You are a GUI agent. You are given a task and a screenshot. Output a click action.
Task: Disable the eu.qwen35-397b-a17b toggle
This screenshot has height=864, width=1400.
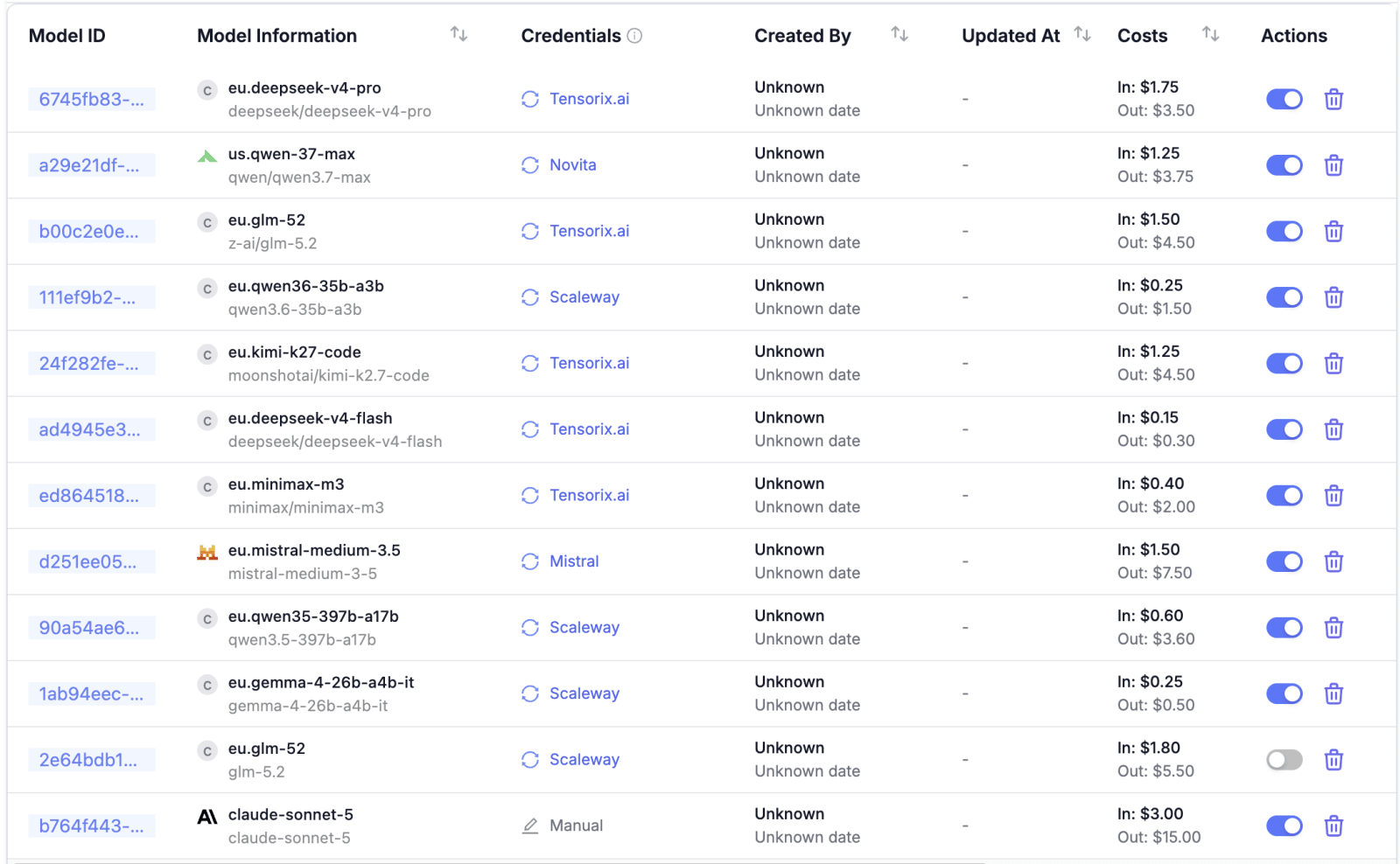1284,628
